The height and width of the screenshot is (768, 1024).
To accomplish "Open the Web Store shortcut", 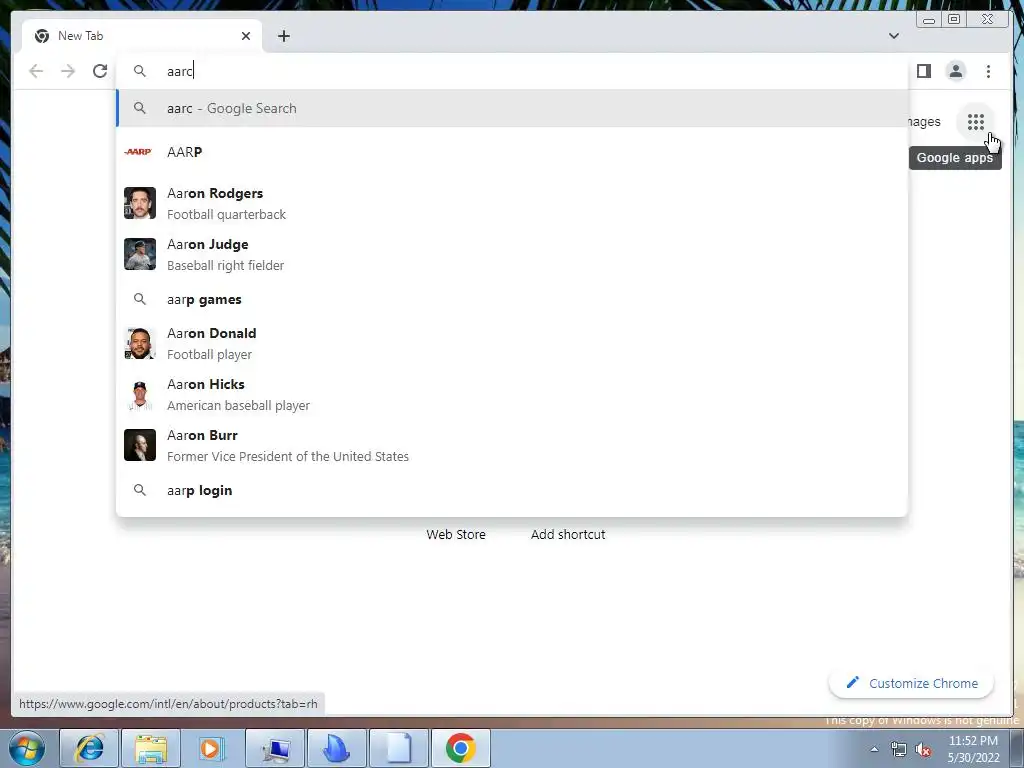I will pos(456,534).
